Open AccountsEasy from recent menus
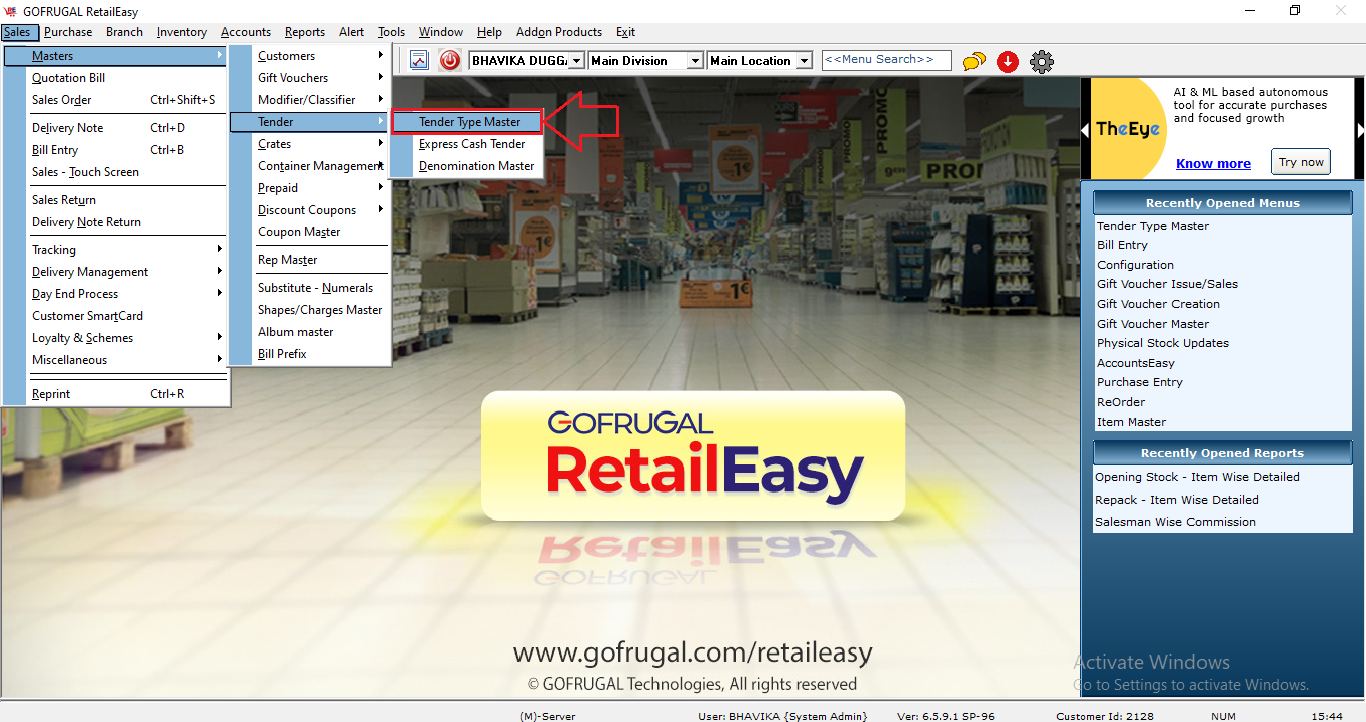Viewport: 1366px width, 722px height. click(1136, 363)
